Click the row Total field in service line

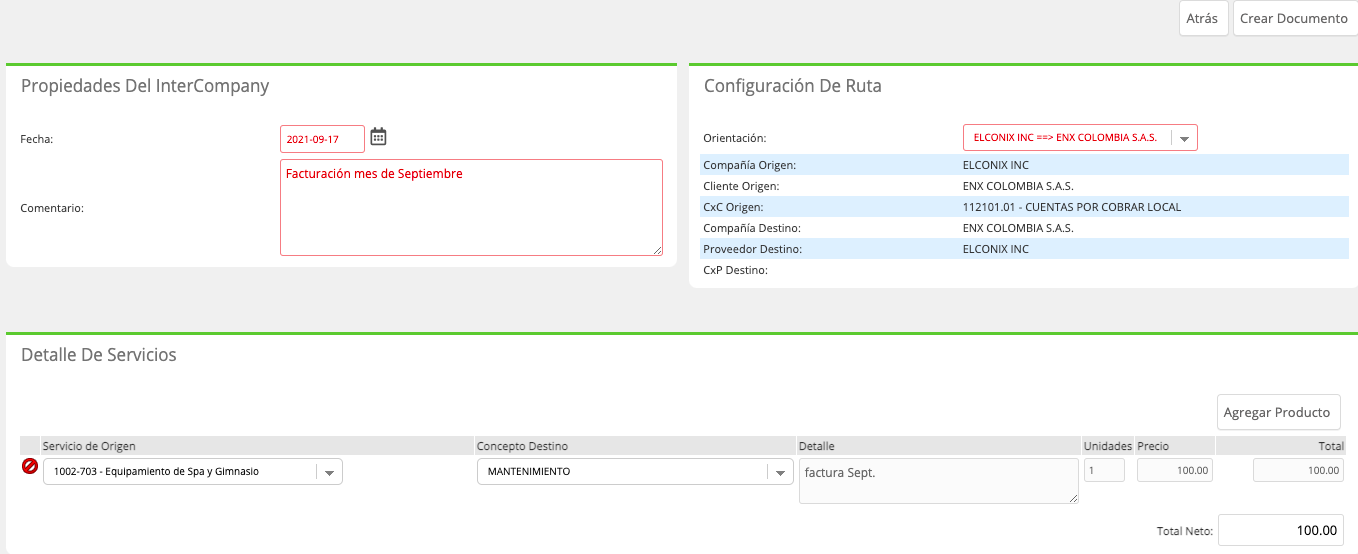[1299, 470]
